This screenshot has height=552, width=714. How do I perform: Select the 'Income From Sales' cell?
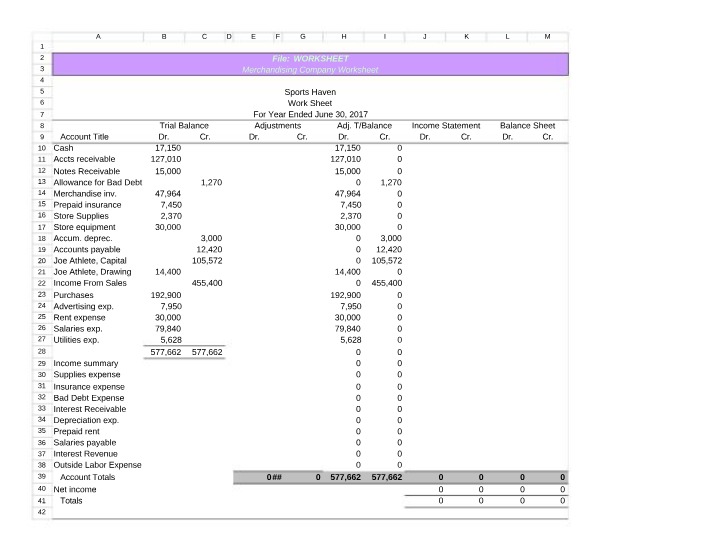coord(90,283)
